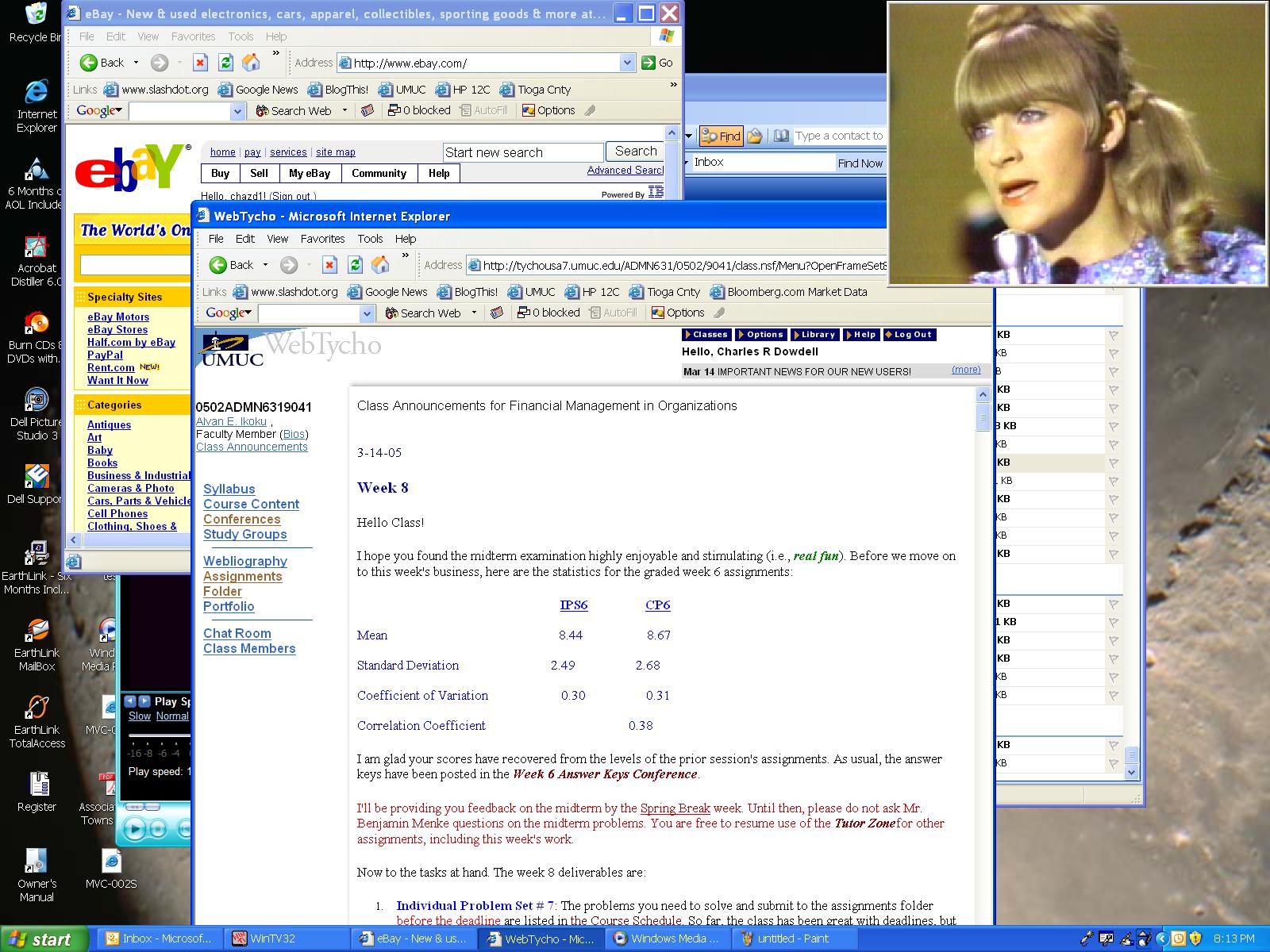The height and width of the screenshot is (952, 1270).
Task: Select EarthLink MailBox desktop icon
Action: pos(37,645)
